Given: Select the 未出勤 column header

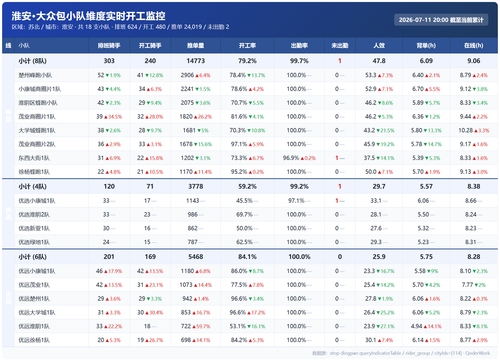Looking at the screenshot, I should coord(340,45).
